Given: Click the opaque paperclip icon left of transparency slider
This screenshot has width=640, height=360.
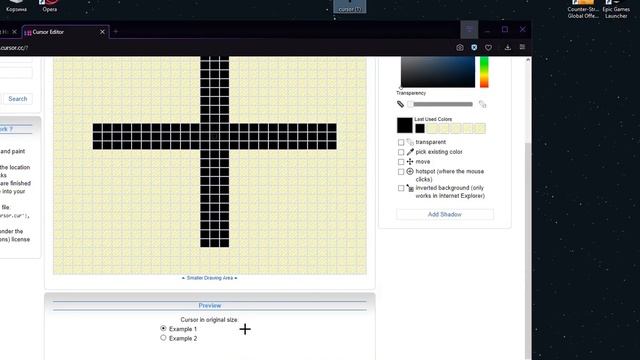Looking at the screenshot, I should (400, 104).
